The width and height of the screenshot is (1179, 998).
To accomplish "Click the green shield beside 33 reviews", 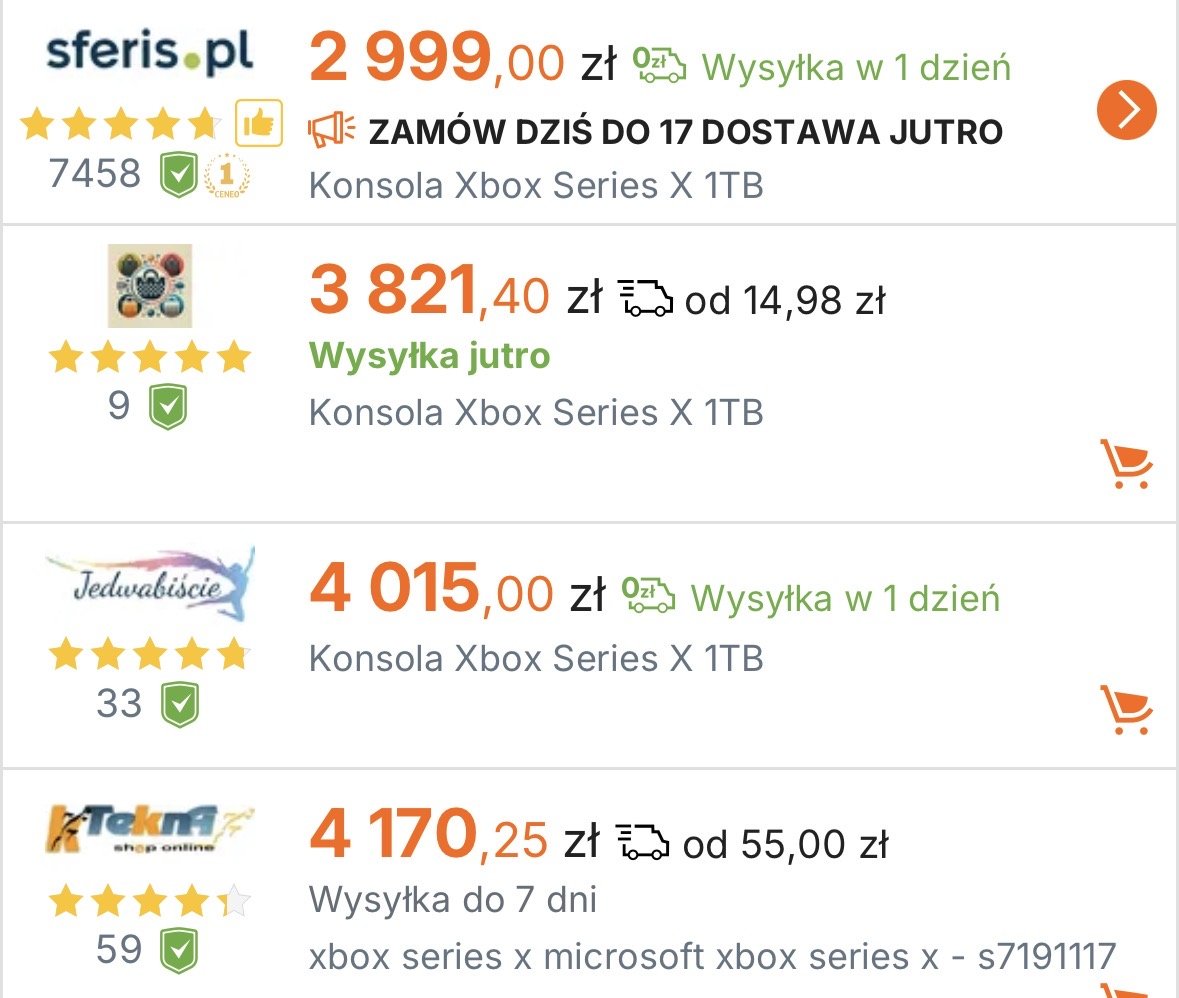I will point(181,704).
